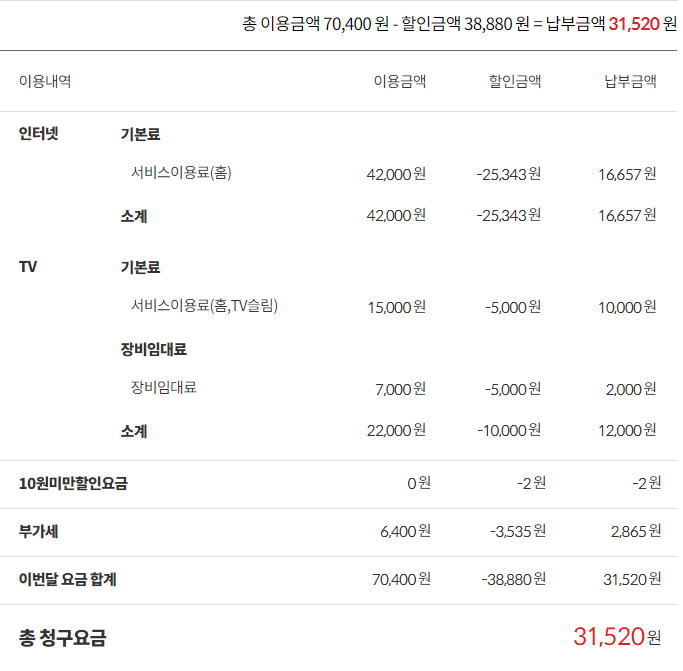Click the 할인금액 column header
This screenshot has width=683, height=671.
(515, 82)
